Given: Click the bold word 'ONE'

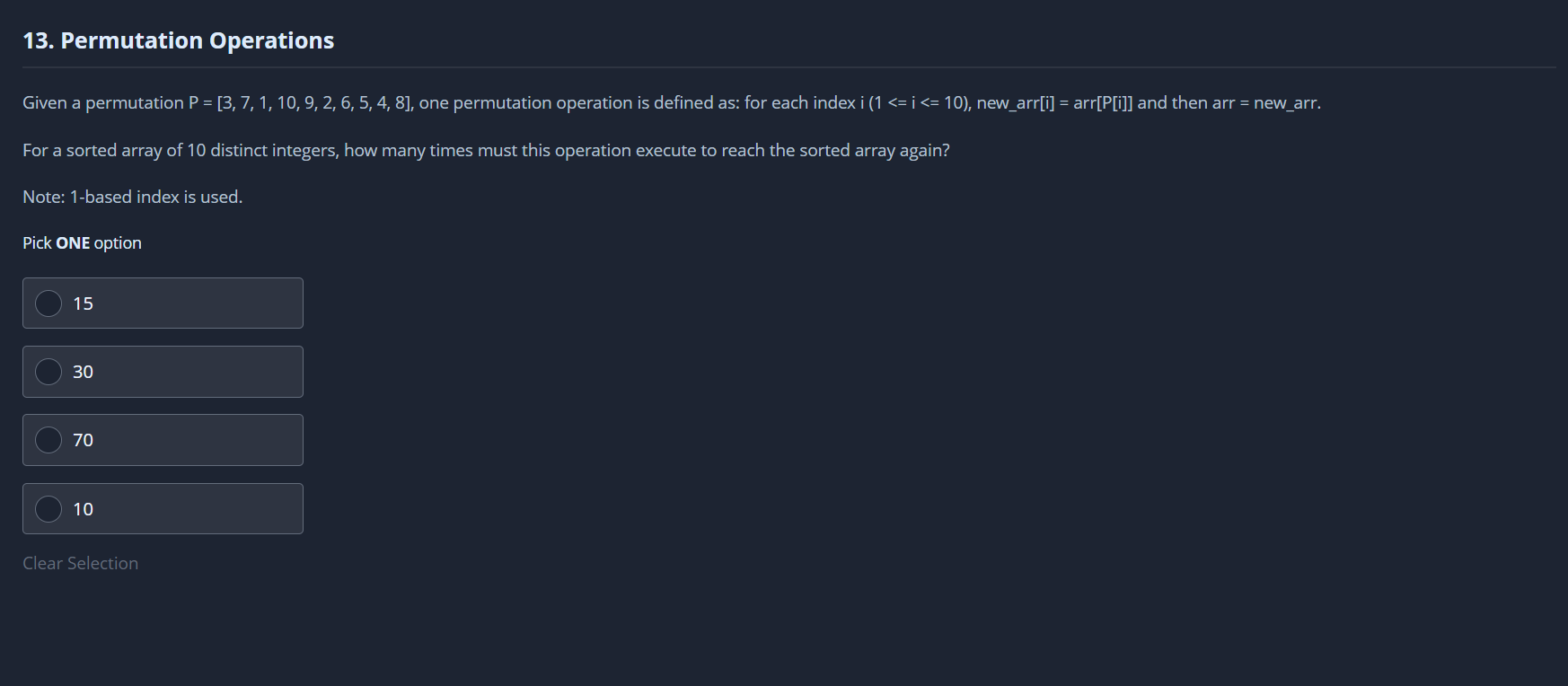Looking at the screenshot, I should point(73,243).
